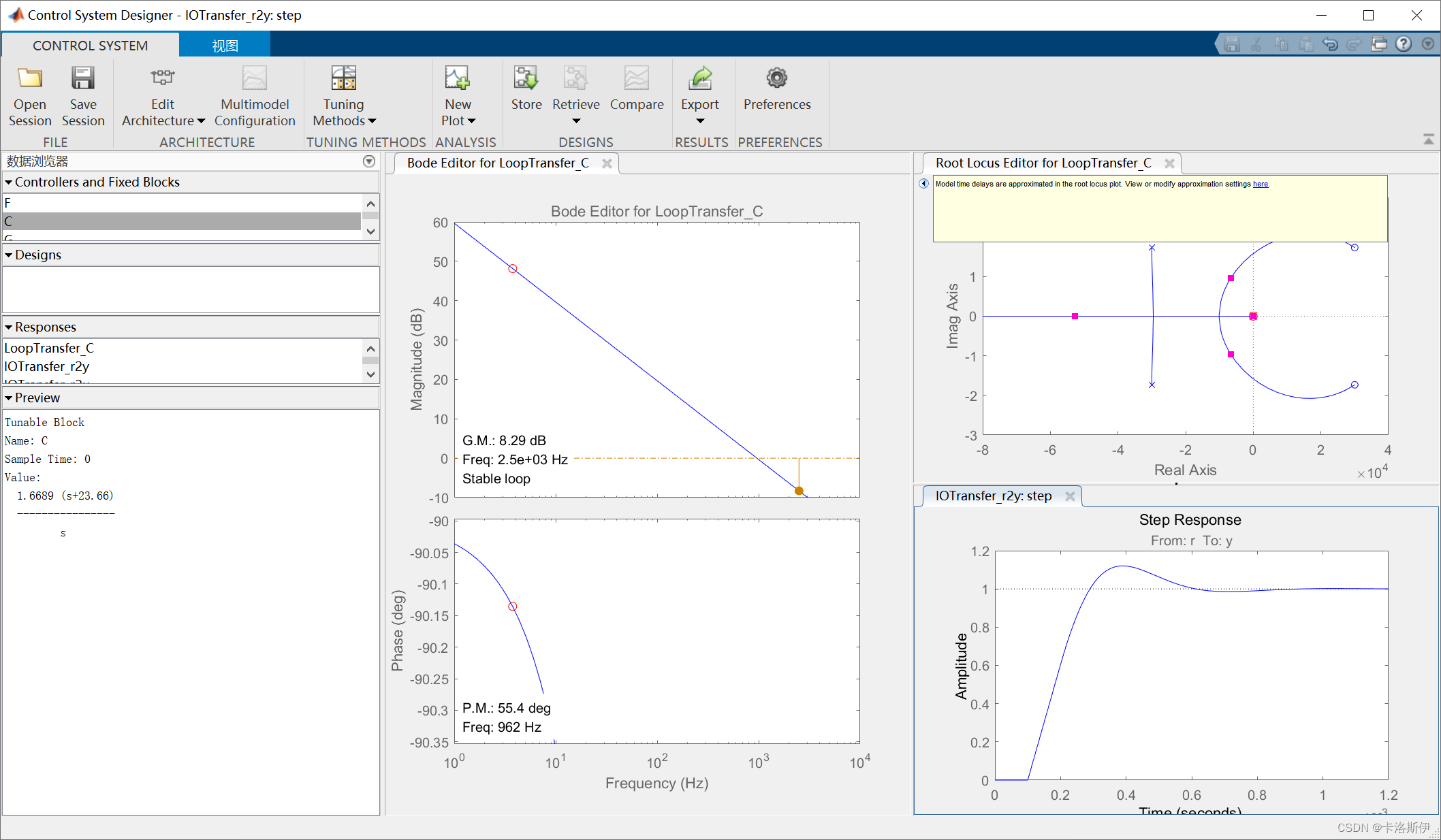This screenshot has width=1441, height=840.
Task: Click the help question mark icon
Action: coord(1404,44)
